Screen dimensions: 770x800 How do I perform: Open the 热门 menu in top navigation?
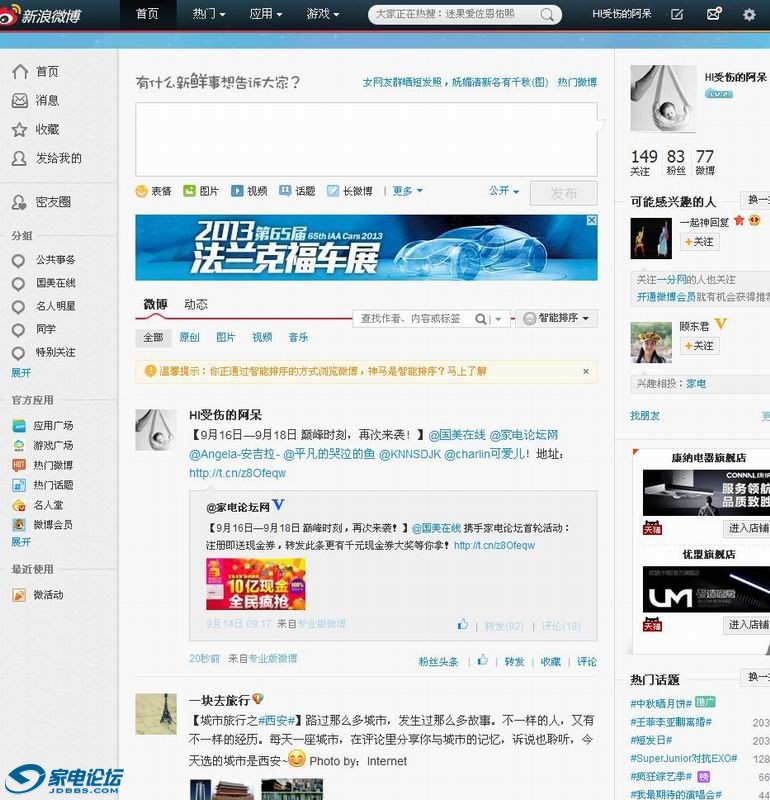208,15
